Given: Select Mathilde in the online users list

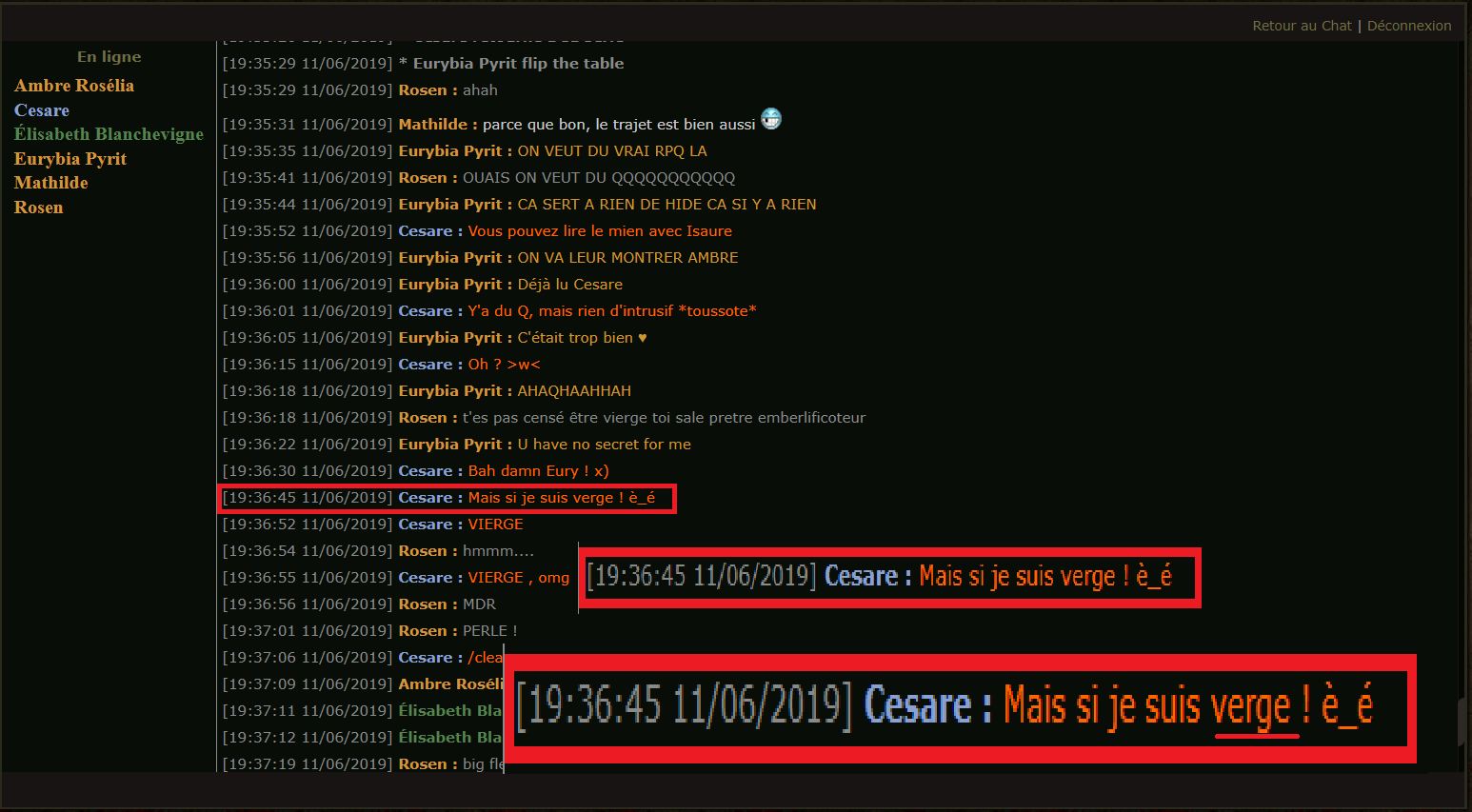Looking at the screenshot, I should 51,183.
